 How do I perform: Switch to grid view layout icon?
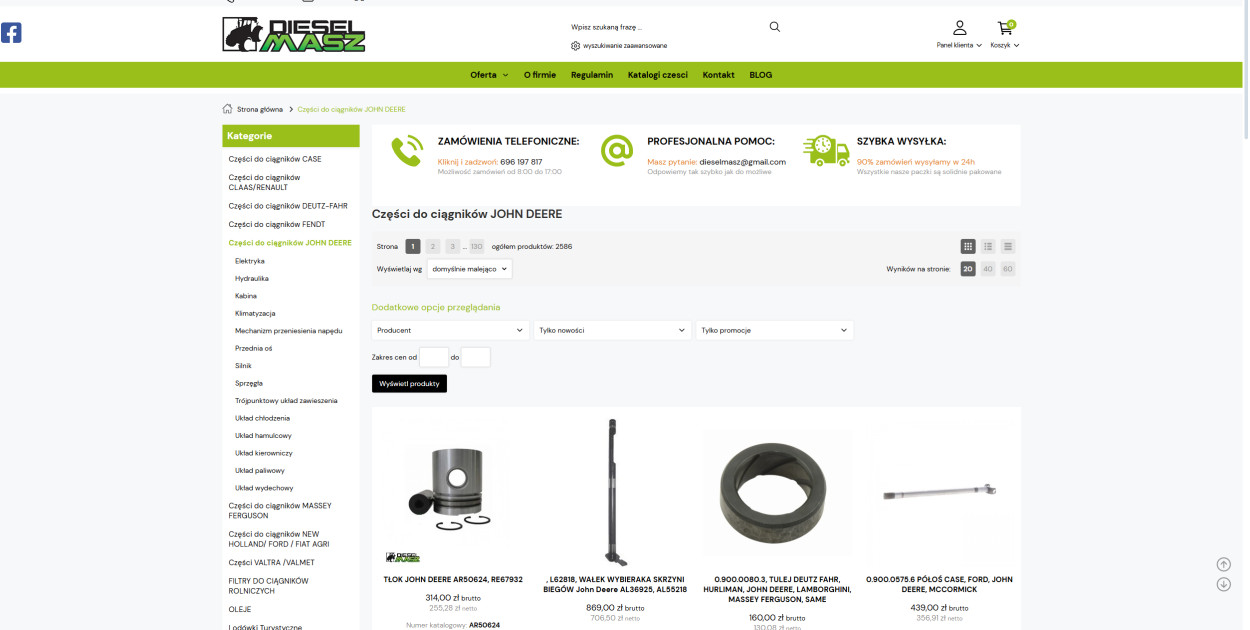point(967,246)
